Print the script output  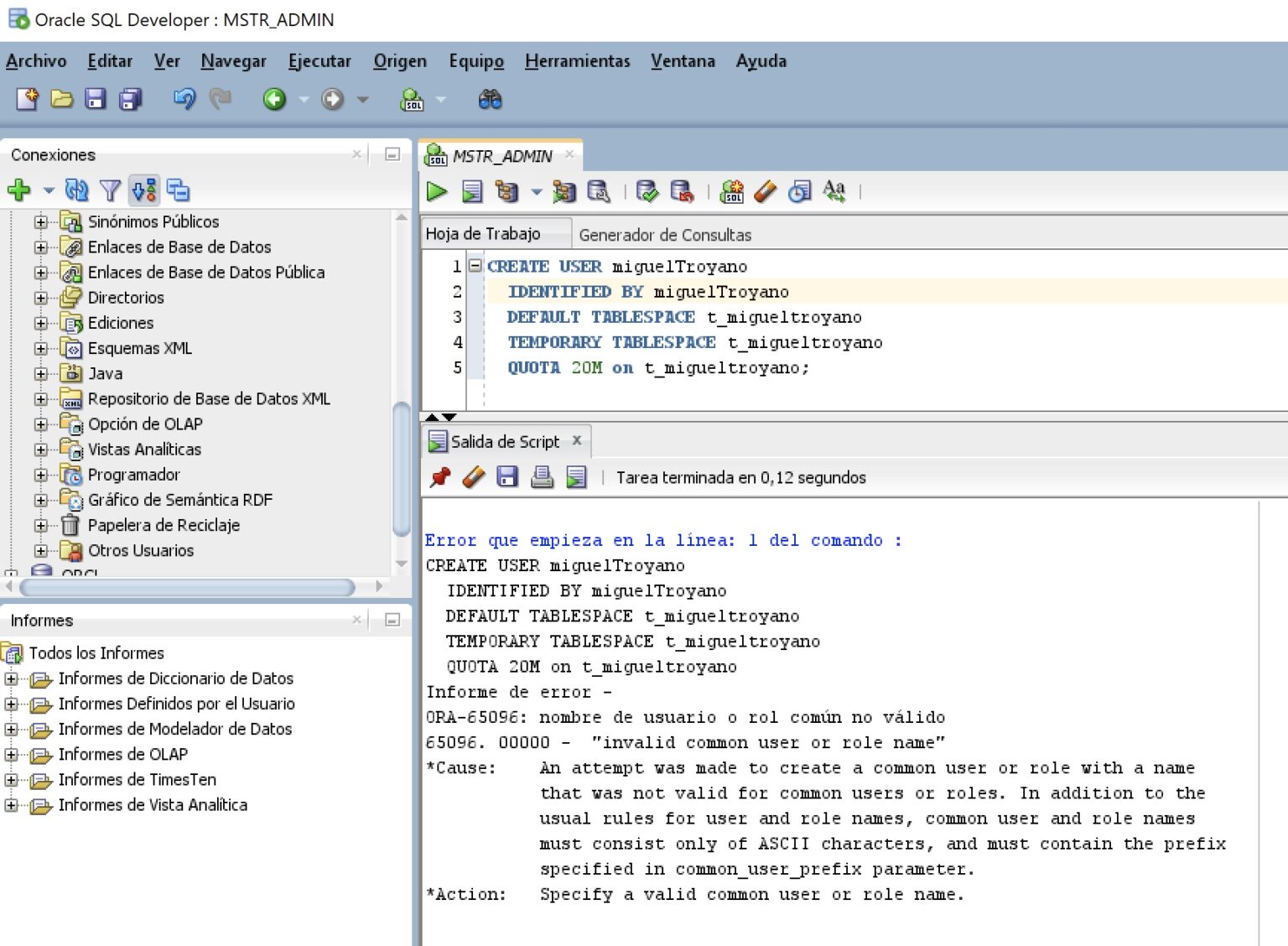[x=543, y=477]
